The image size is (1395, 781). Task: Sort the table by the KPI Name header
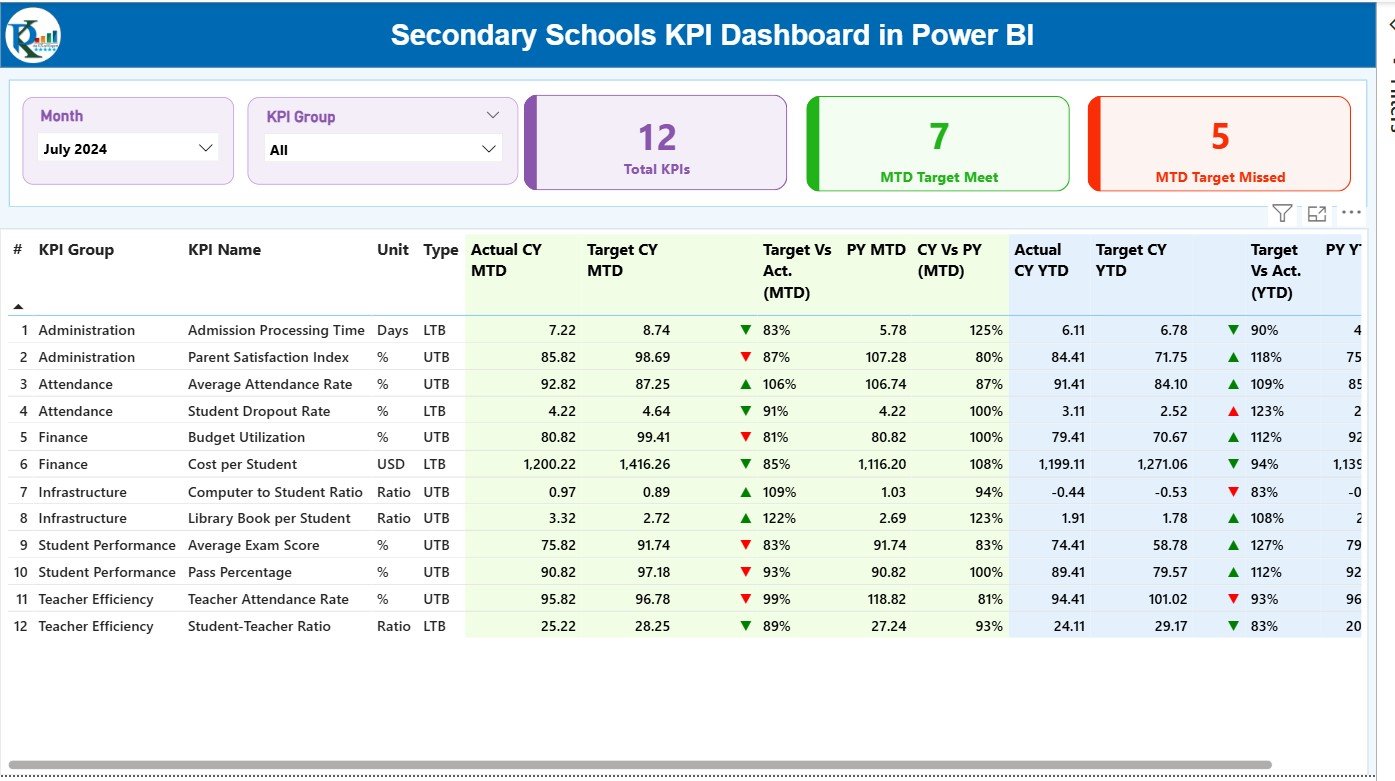tap(223, 250)
